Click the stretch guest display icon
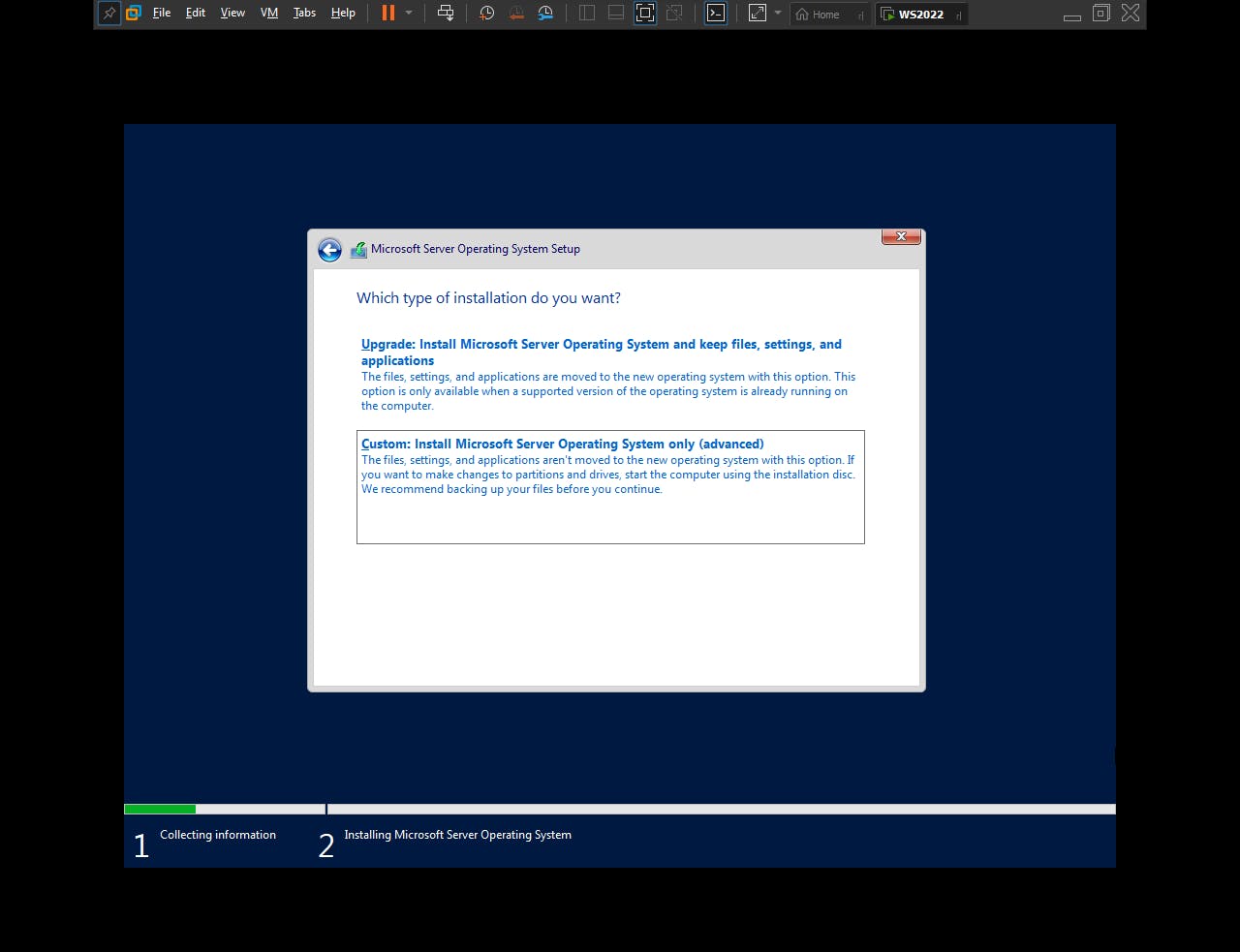 [758, 14]
